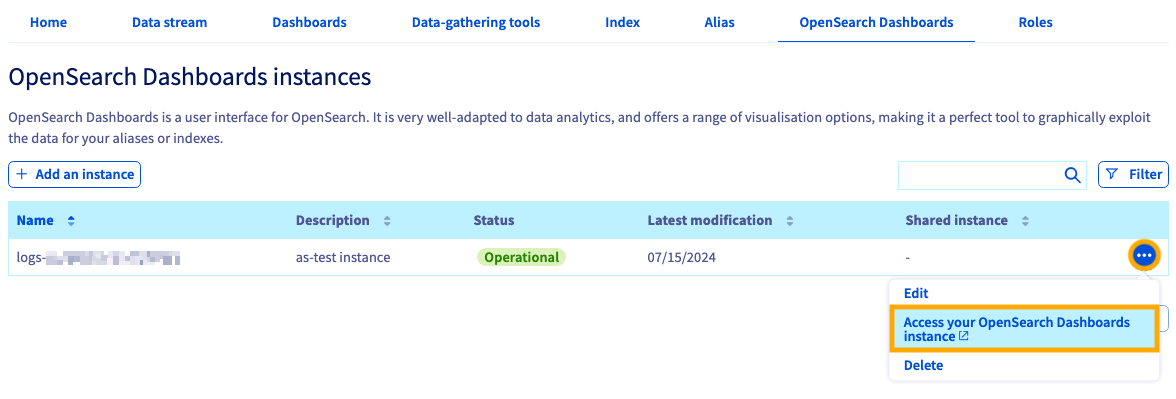
Task: Sort by Description column arrows
Action: point(387,220)
